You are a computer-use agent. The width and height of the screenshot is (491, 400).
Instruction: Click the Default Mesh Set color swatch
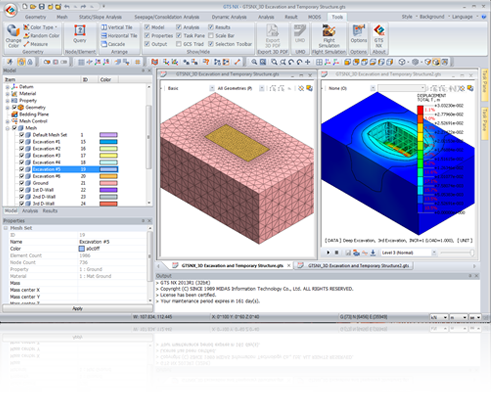(108, 135)
